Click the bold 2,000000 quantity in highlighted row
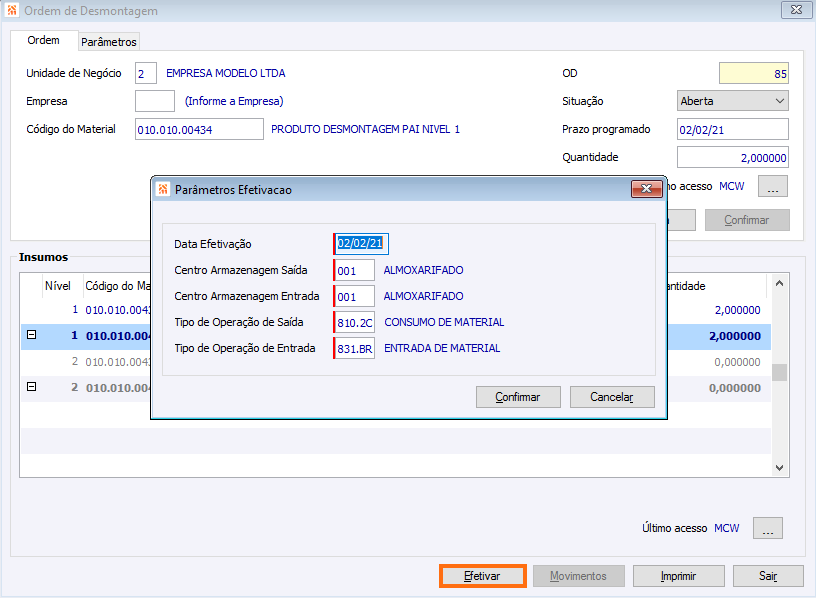The image size is (816, 598). (734, 336)
